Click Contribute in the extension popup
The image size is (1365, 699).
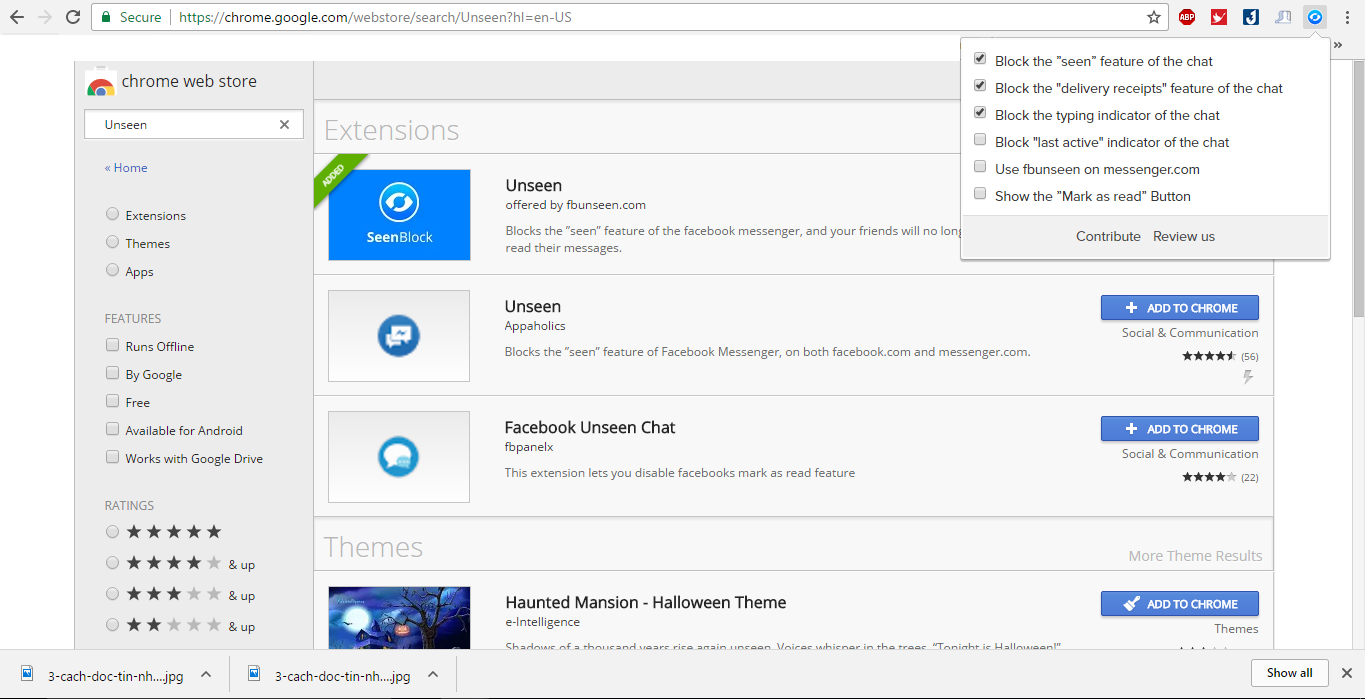tap(1108, 237)
